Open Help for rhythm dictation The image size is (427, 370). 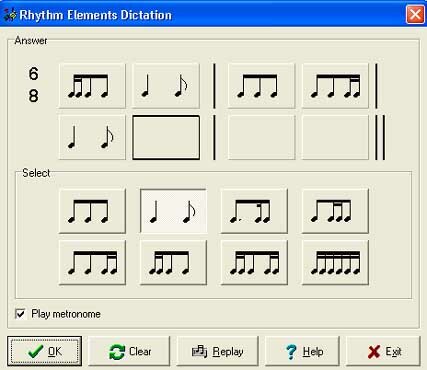(x=303, y=351)
